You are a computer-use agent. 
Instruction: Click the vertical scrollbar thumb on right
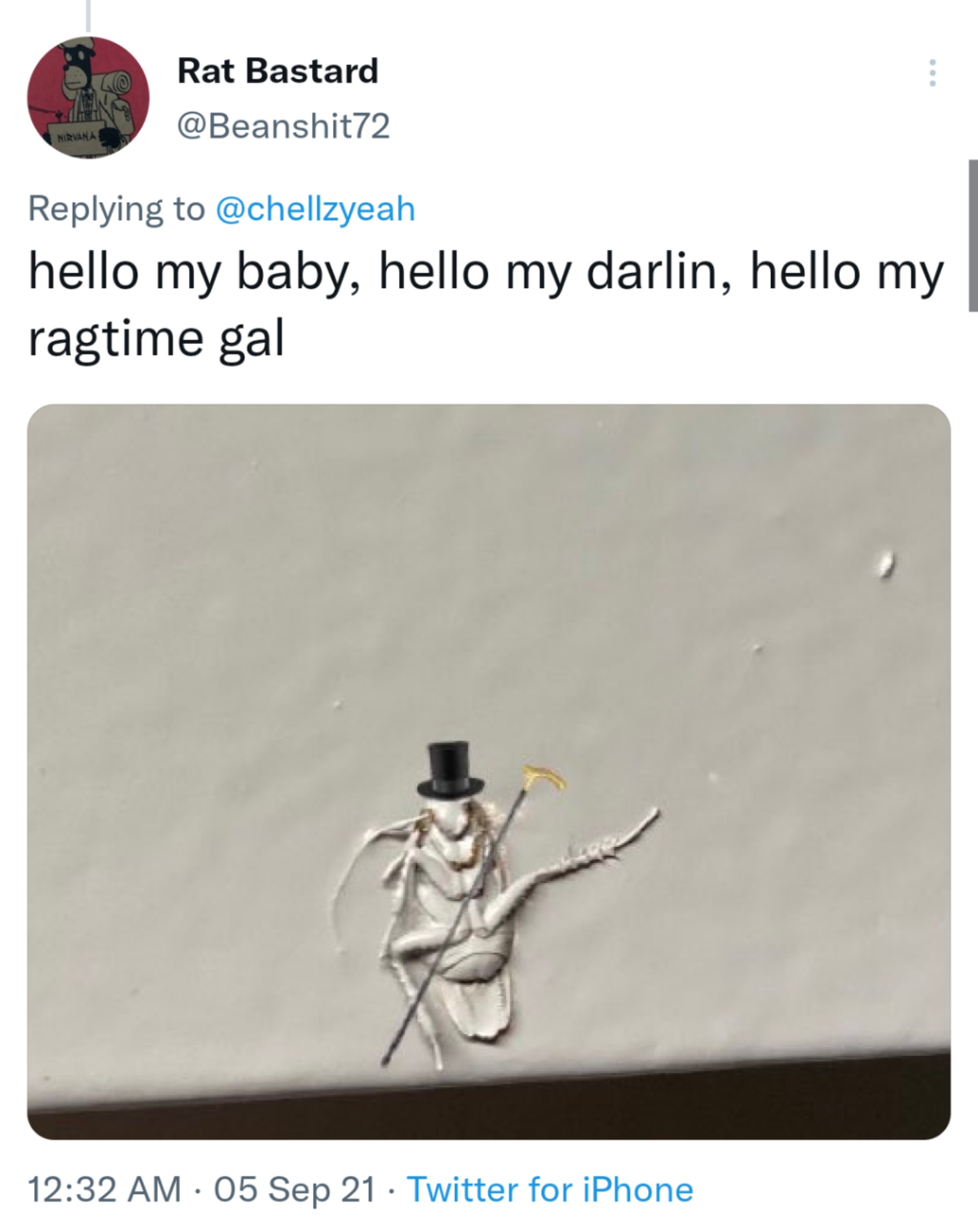pos(973,235)
